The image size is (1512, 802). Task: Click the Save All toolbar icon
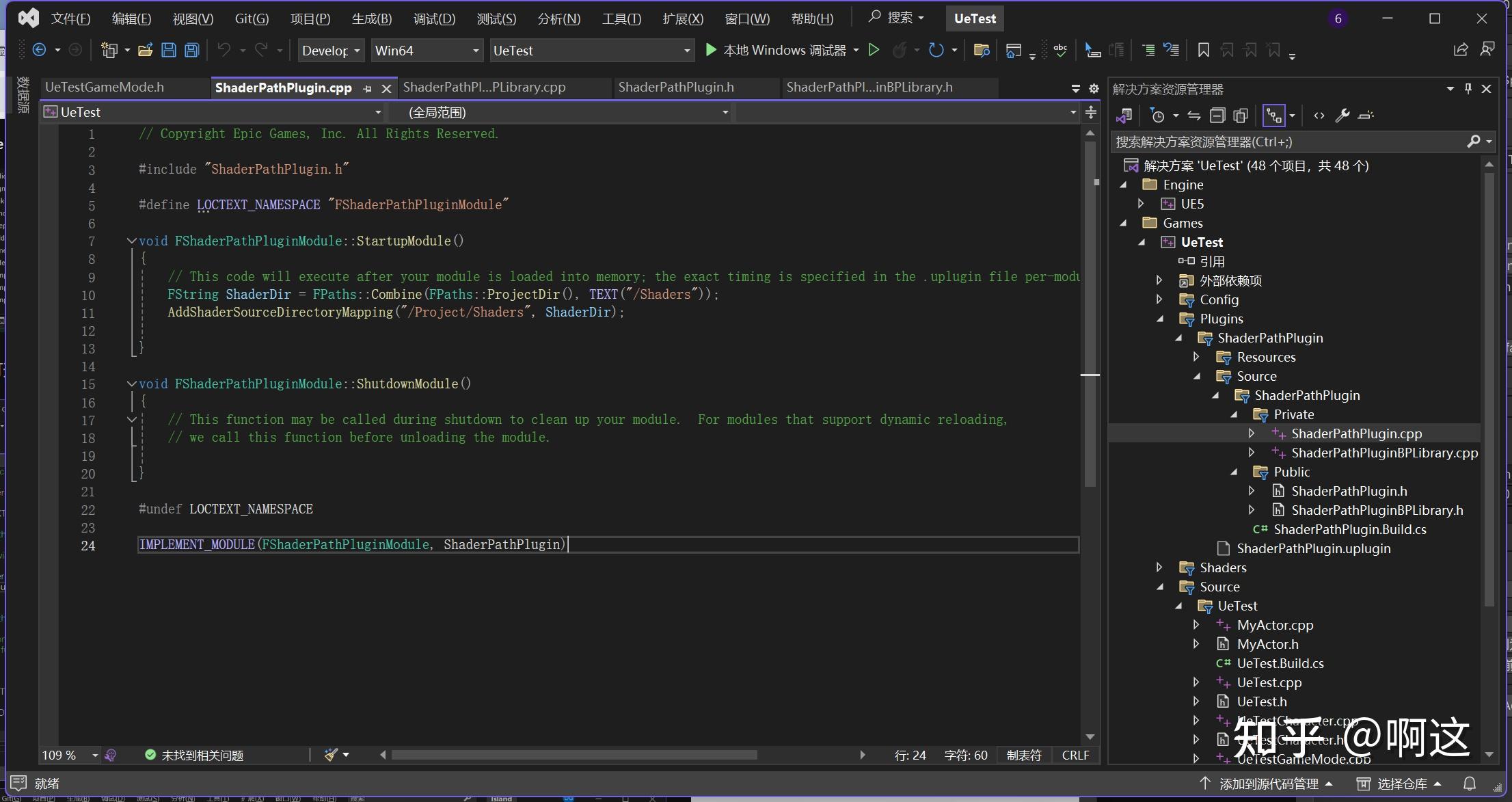click(192, 50)
